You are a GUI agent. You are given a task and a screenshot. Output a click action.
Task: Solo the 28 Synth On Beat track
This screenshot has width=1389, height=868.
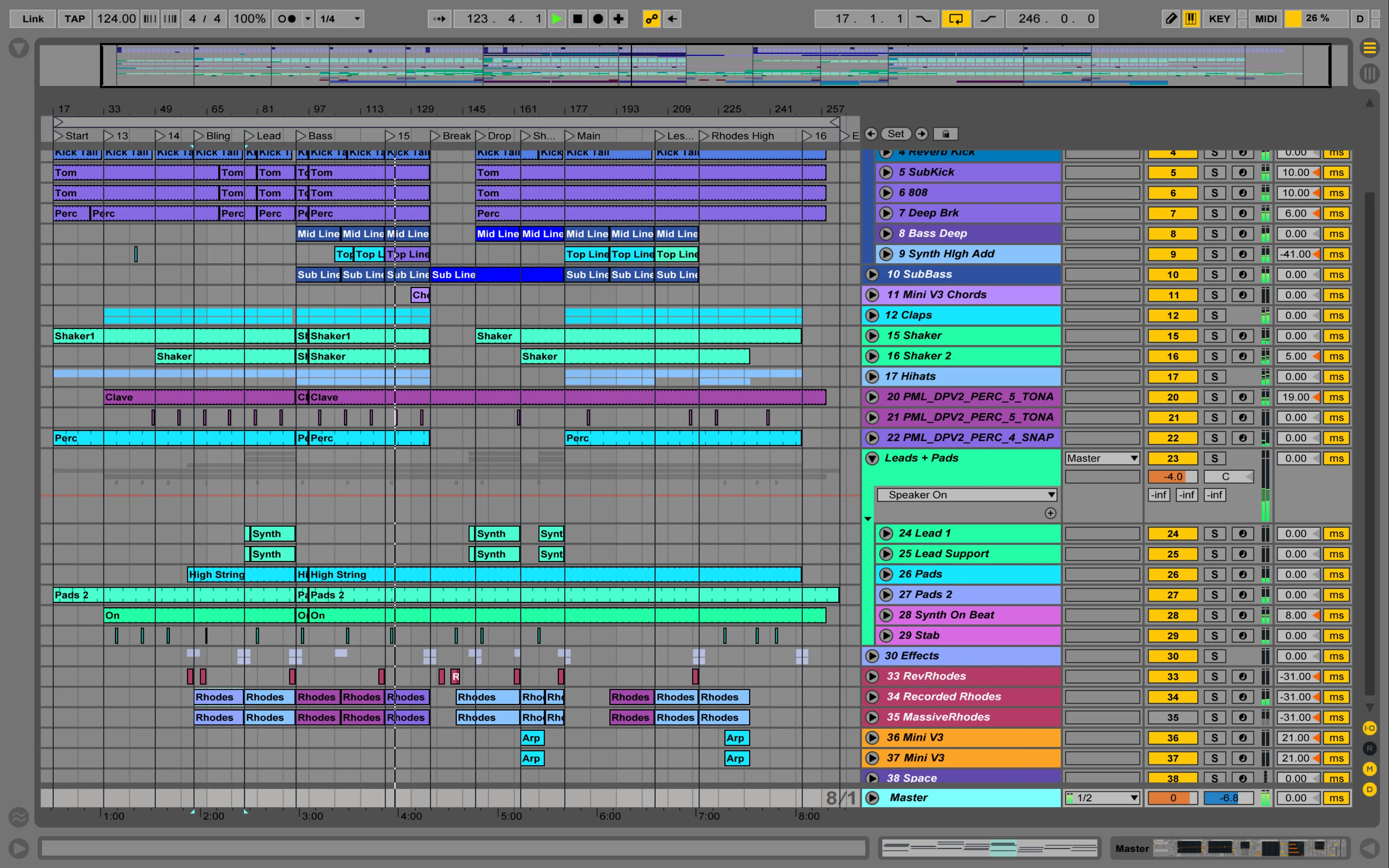coord(1215,615)
